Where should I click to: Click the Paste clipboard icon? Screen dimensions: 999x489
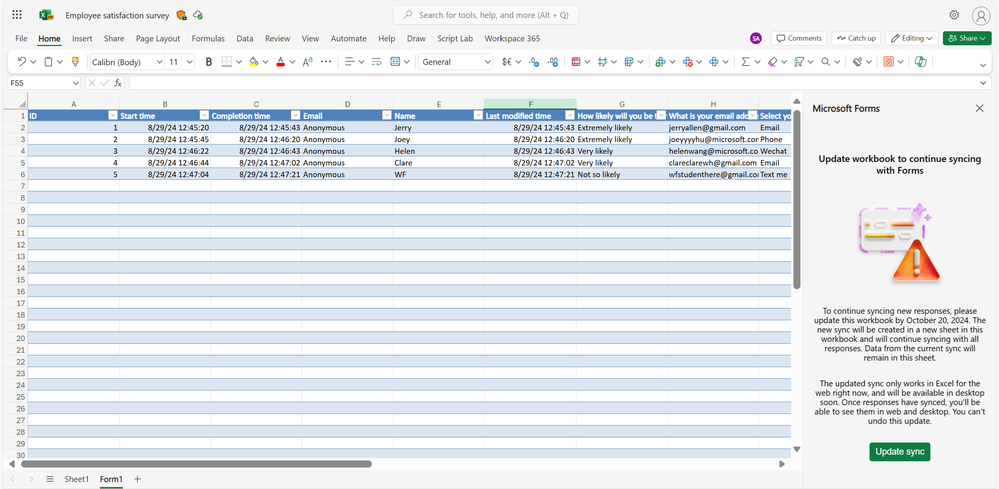[48, 62]
